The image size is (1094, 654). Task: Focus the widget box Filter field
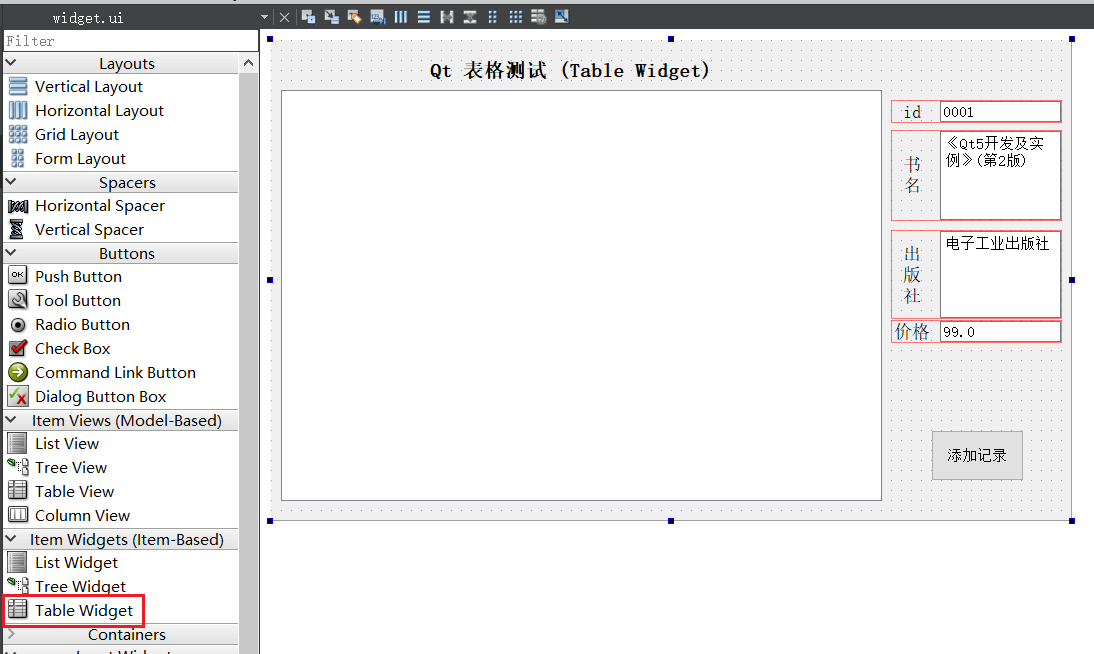point(131,41)
